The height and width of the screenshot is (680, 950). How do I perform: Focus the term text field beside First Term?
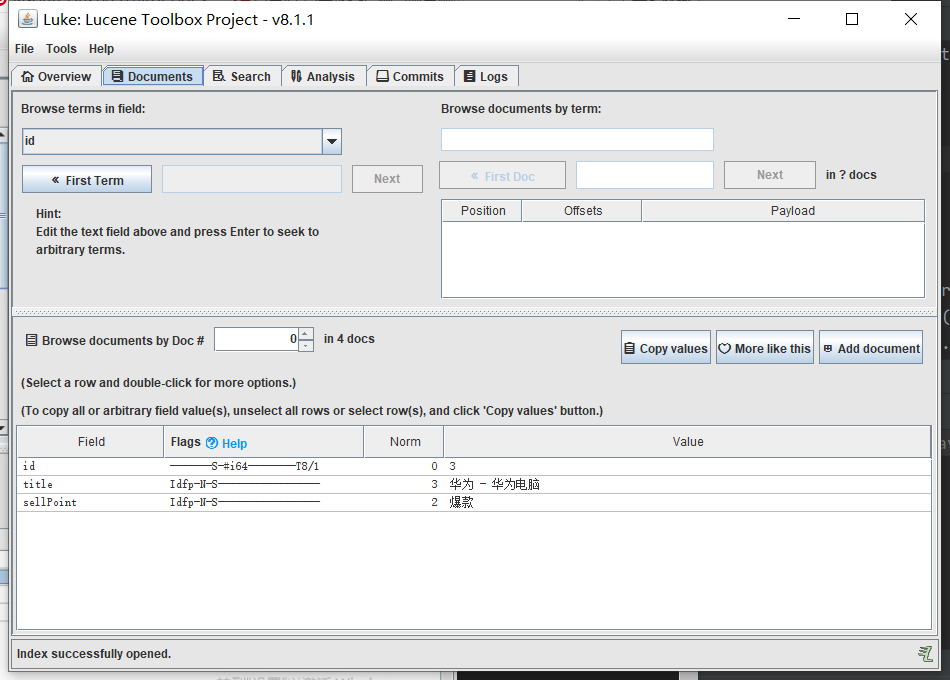pos(252,179)
